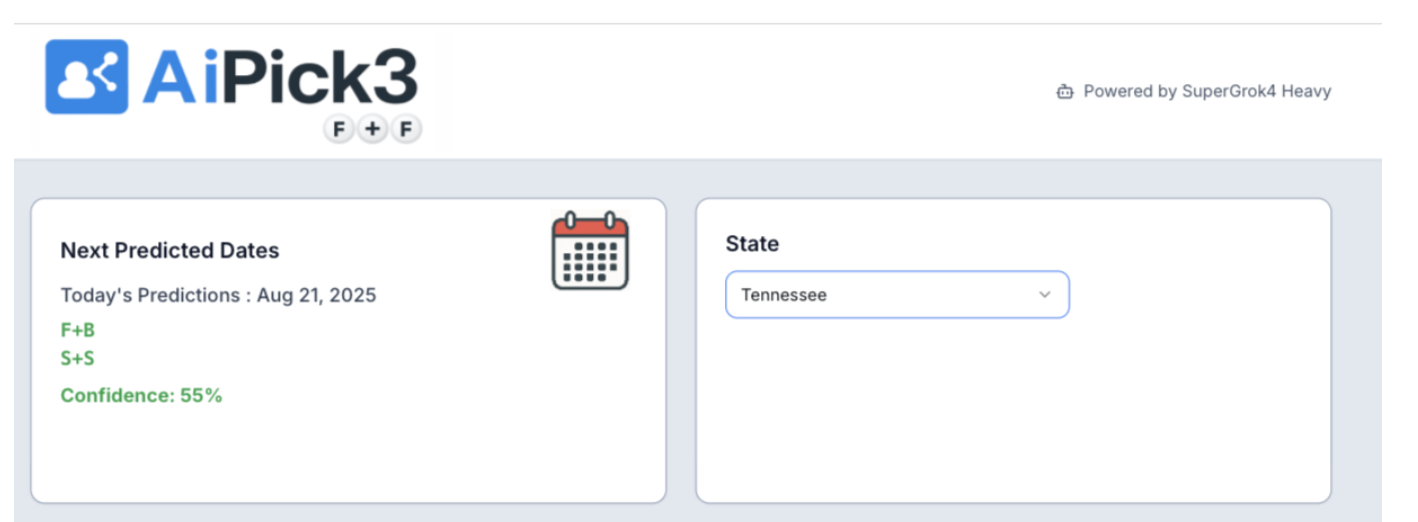
Task: Click the AiPick3 wordmark text
Action: 280,77
